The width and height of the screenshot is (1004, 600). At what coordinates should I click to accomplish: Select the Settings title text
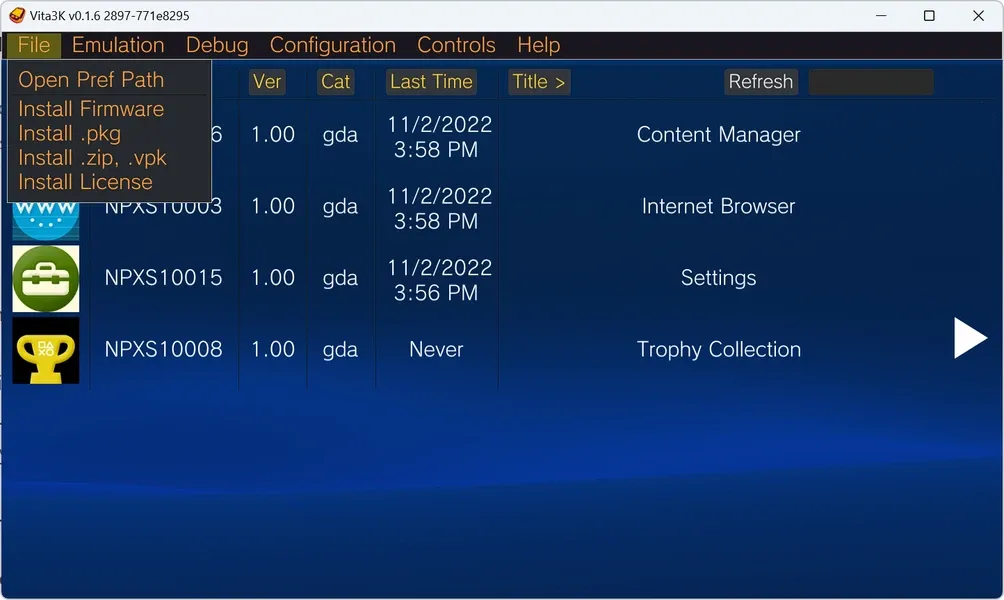click(x=718, y=279)
